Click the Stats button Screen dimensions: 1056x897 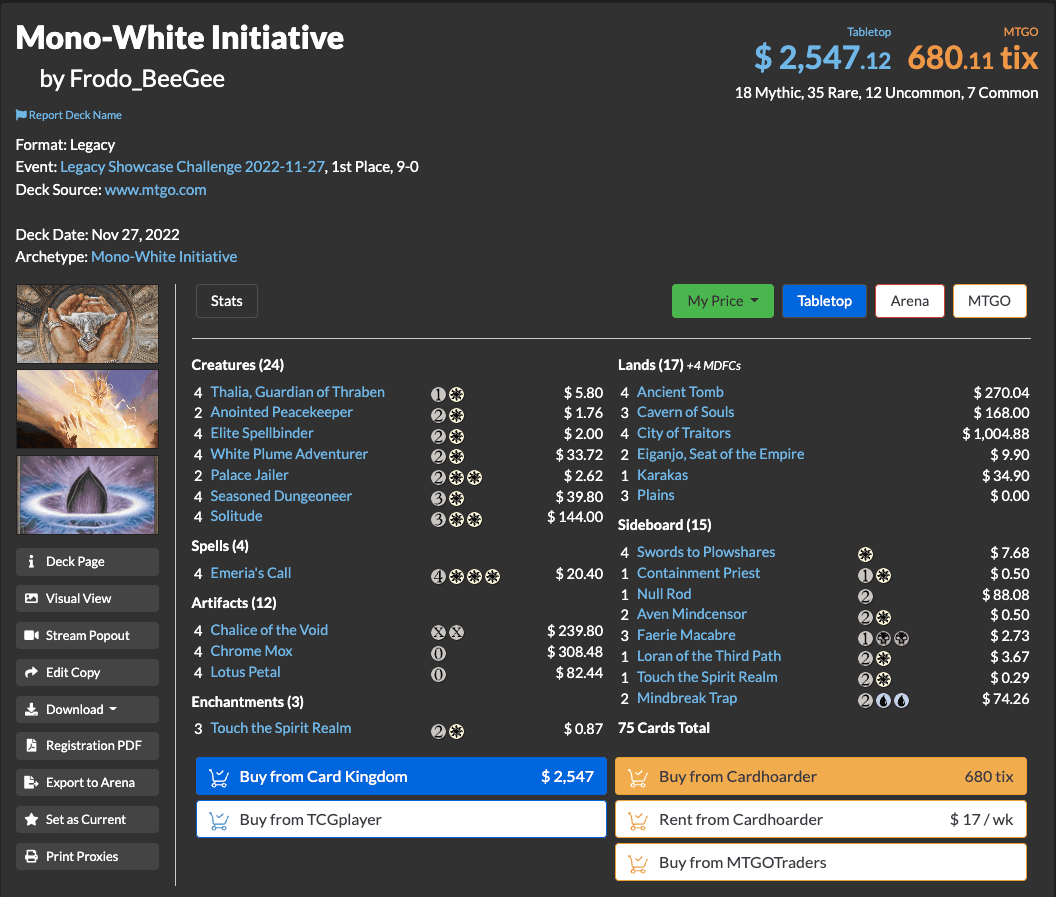tap(226, 300)
